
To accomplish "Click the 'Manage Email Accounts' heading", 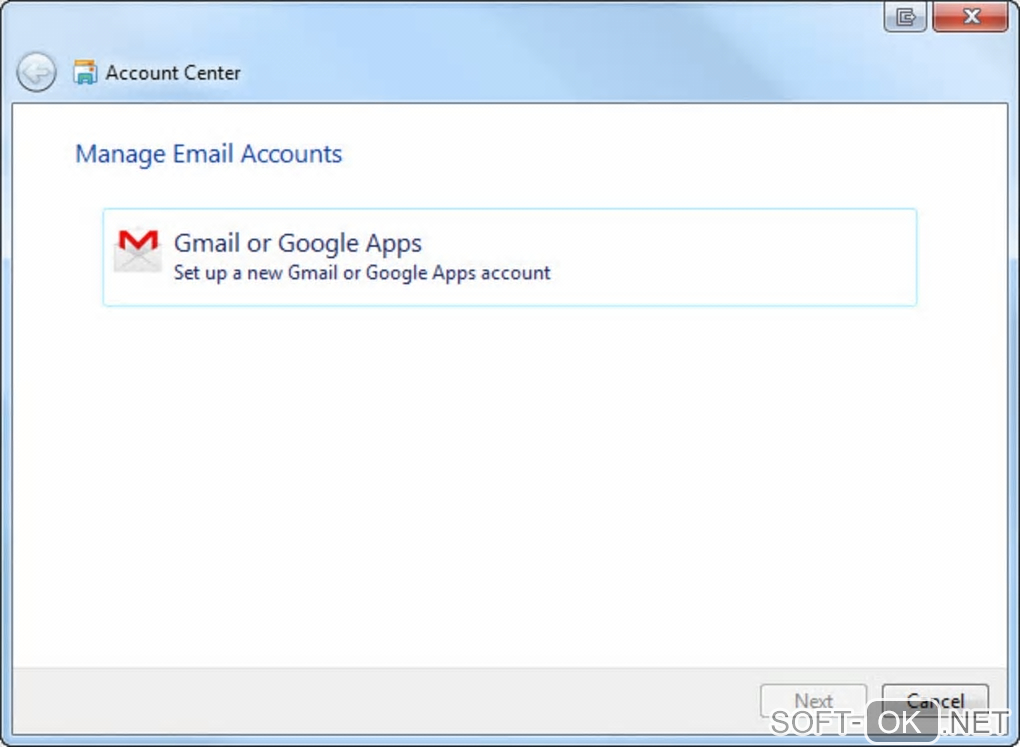I will (209, 154).
